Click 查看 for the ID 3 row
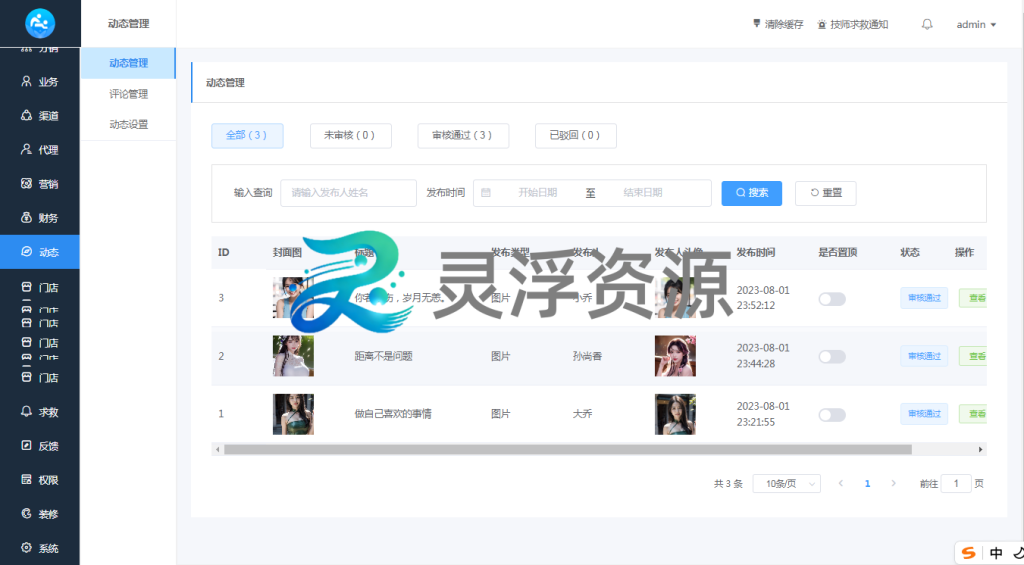Screen dimensions: 1024x565 coord(974,298)
